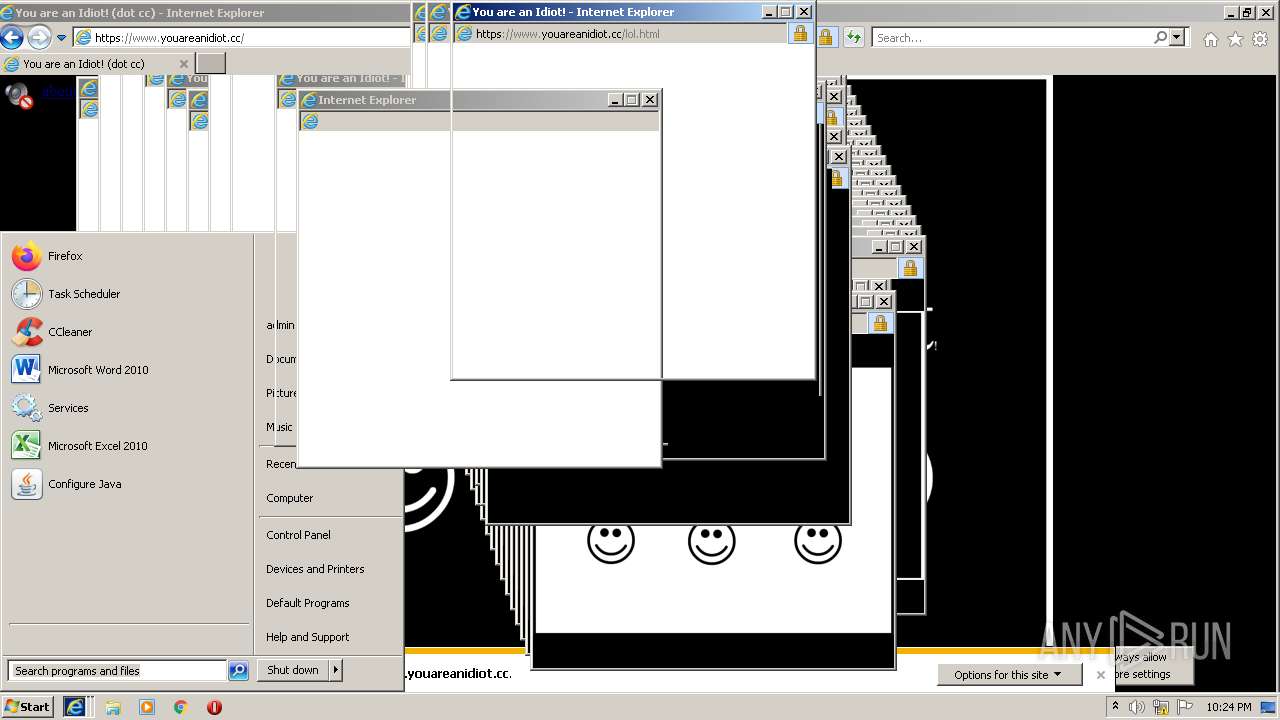Click the search magnifier in IE toolbar
Screen dimensions: 1280x720
pos(1160,37)
